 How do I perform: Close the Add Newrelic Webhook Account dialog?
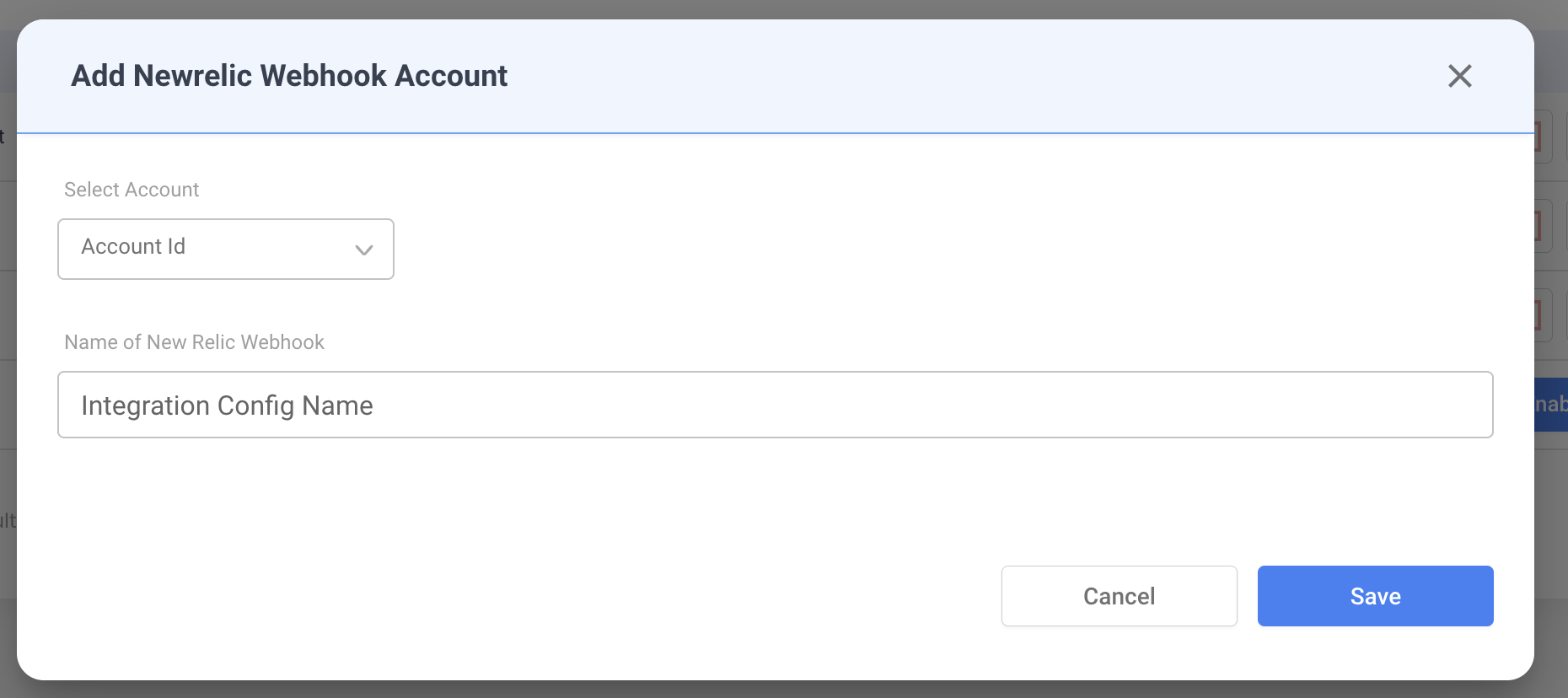(1459, 76)
